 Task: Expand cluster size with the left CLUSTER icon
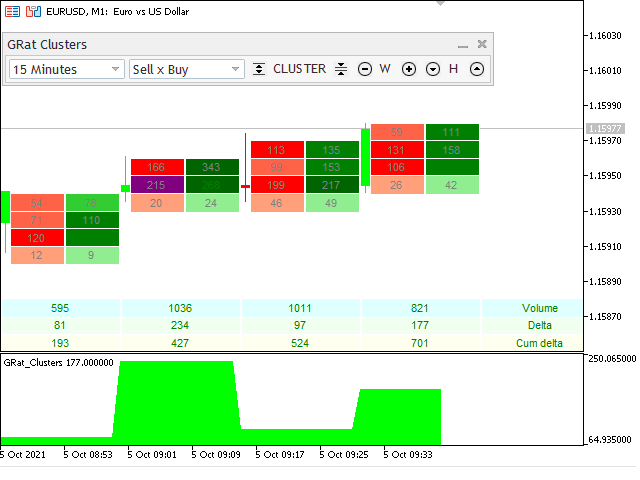point(259,69)
